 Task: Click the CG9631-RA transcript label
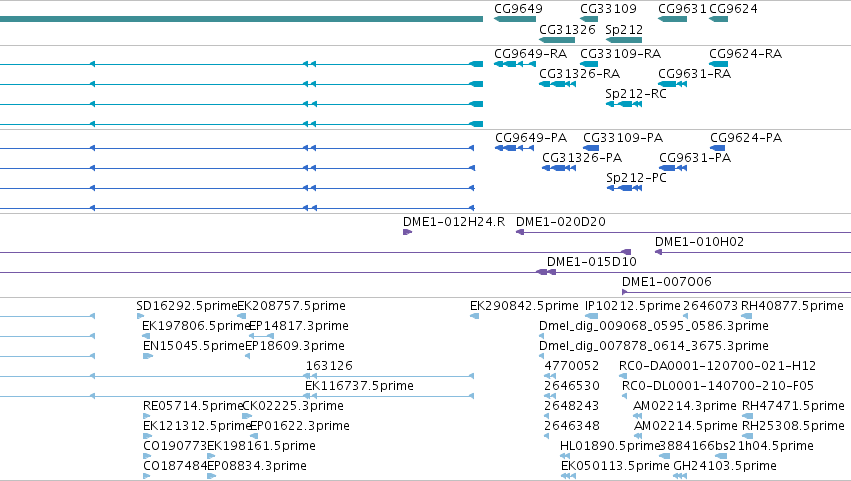[694, 74]
